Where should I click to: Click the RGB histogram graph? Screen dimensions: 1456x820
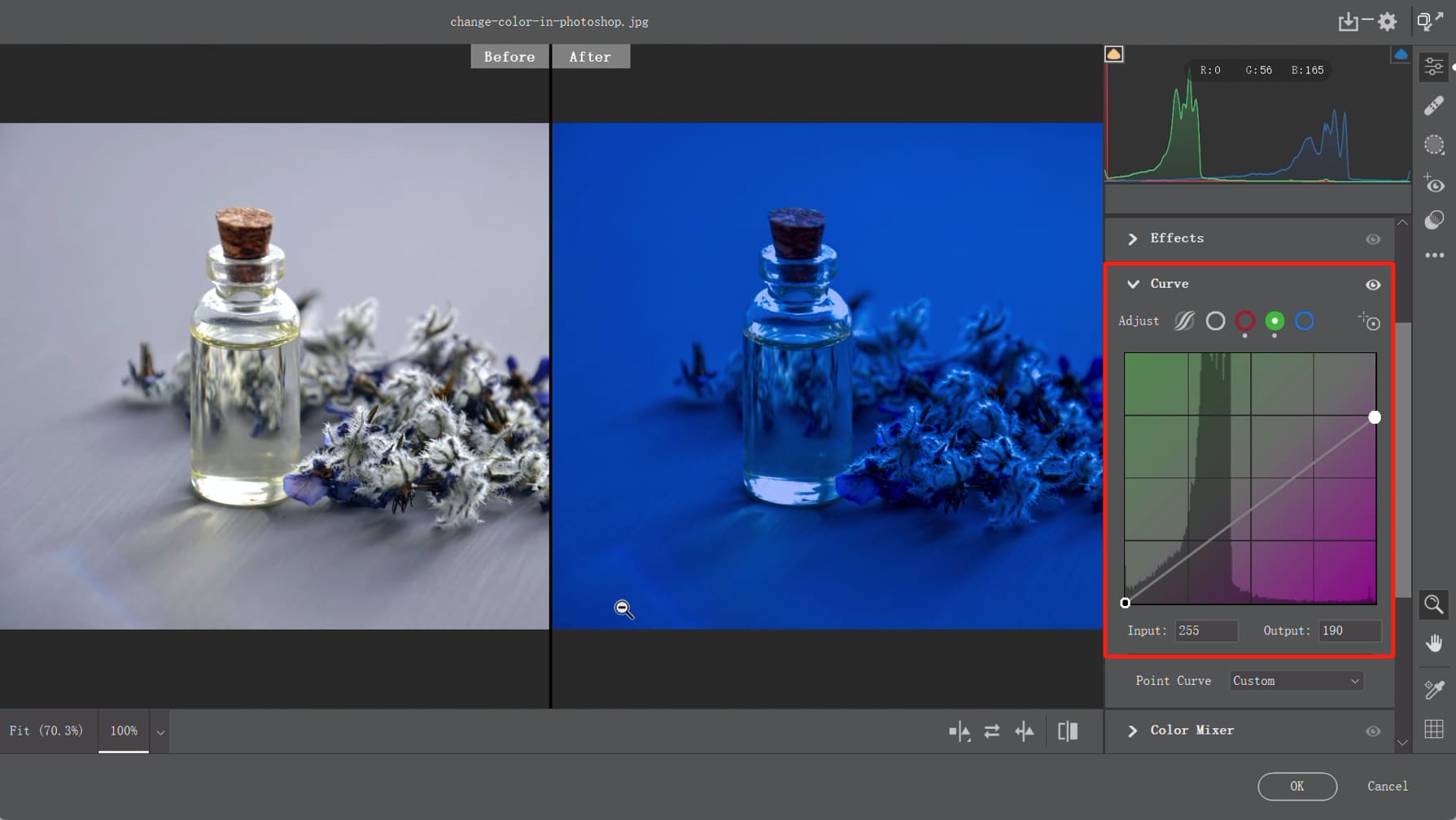1257,114
